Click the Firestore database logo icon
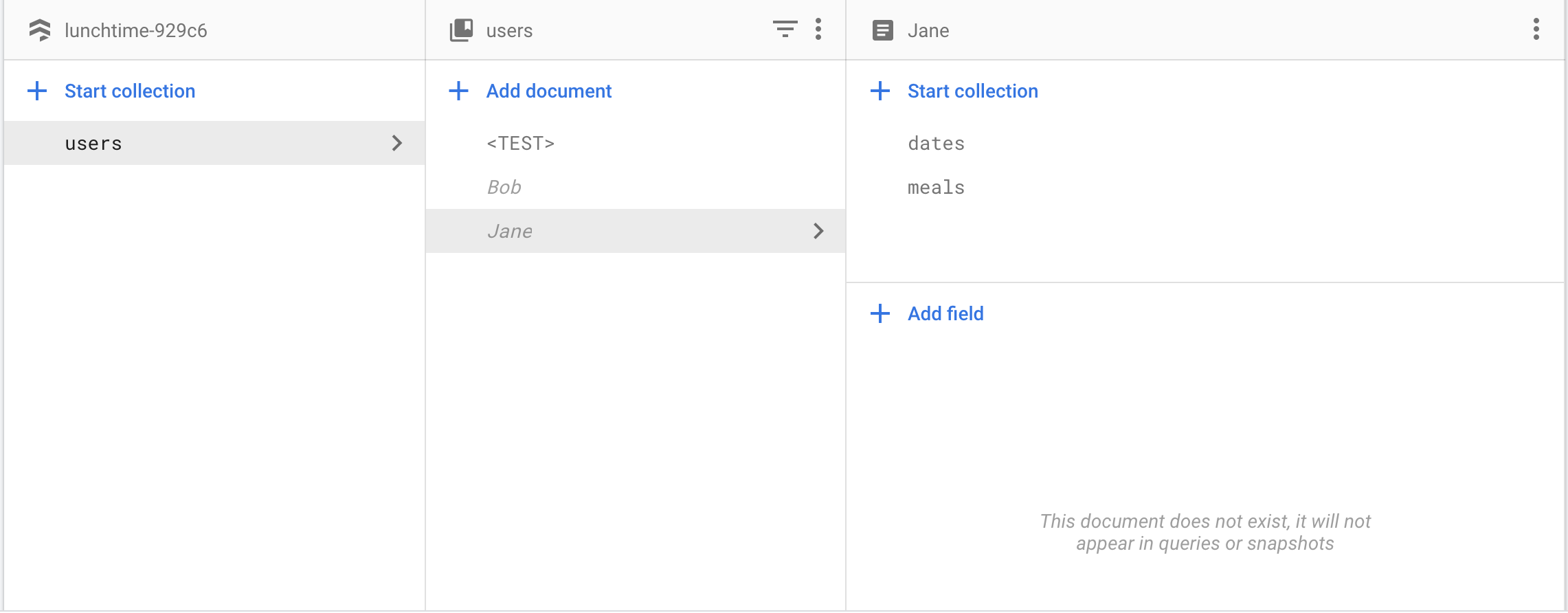 pos(40,30)
